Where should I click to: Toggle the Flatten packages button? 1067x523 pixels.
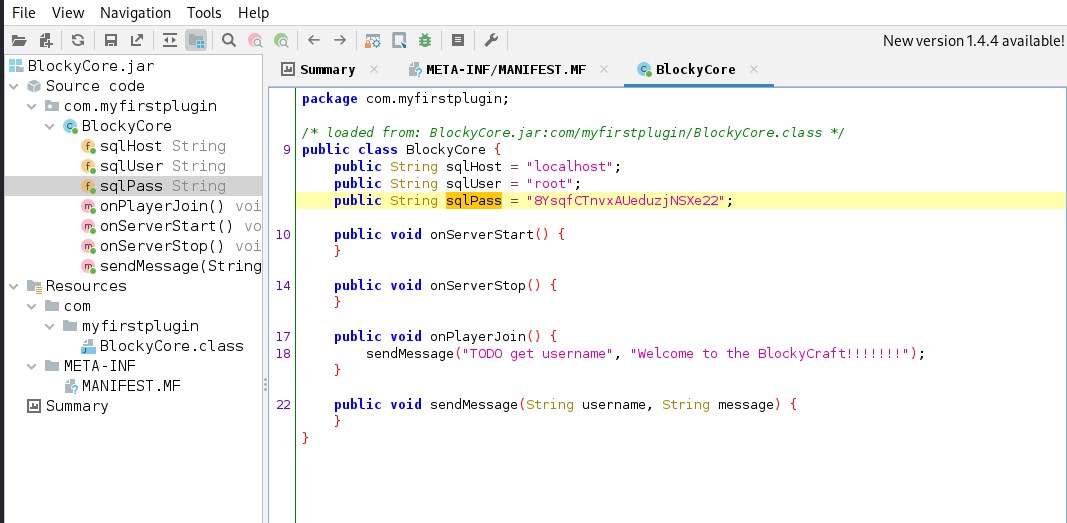point(196,41)
